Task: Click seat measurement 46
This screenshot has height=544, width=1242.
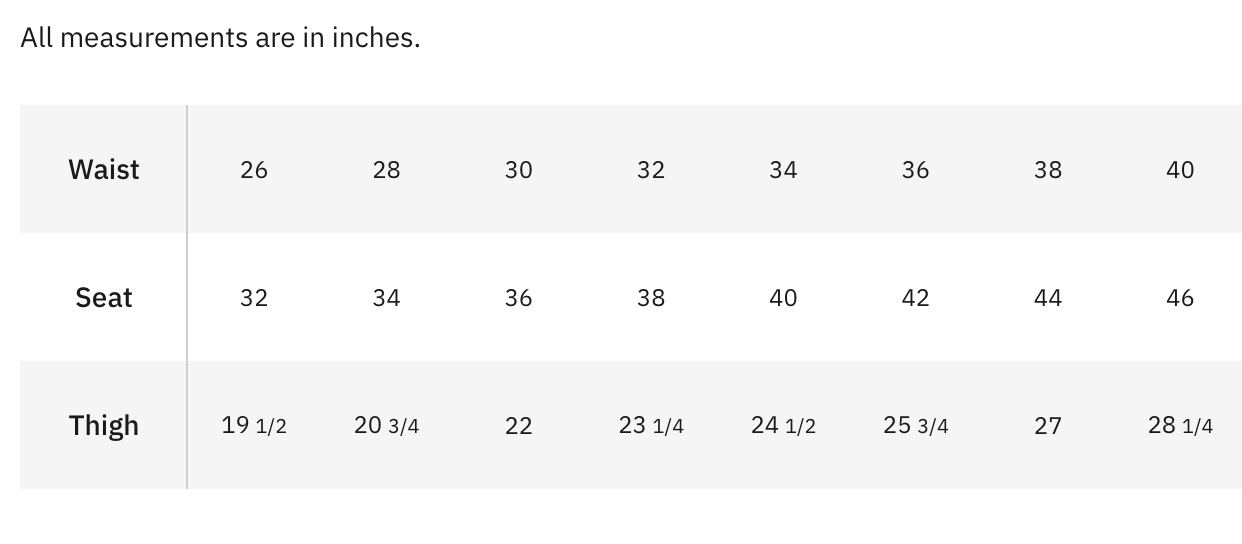Action: pos(1180,298)
